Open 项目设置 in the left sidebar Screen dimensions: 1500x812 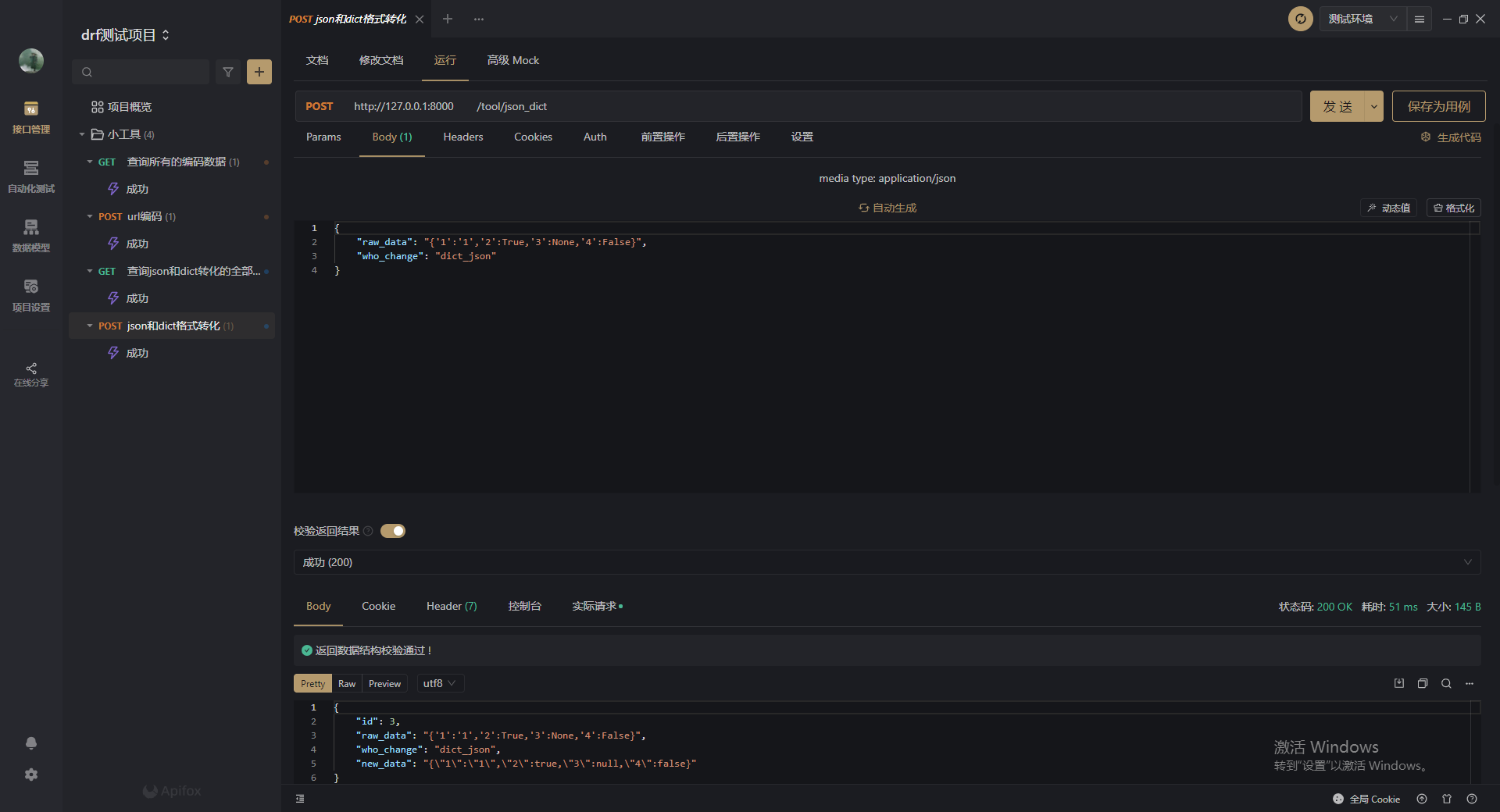(x=31, y=294)
